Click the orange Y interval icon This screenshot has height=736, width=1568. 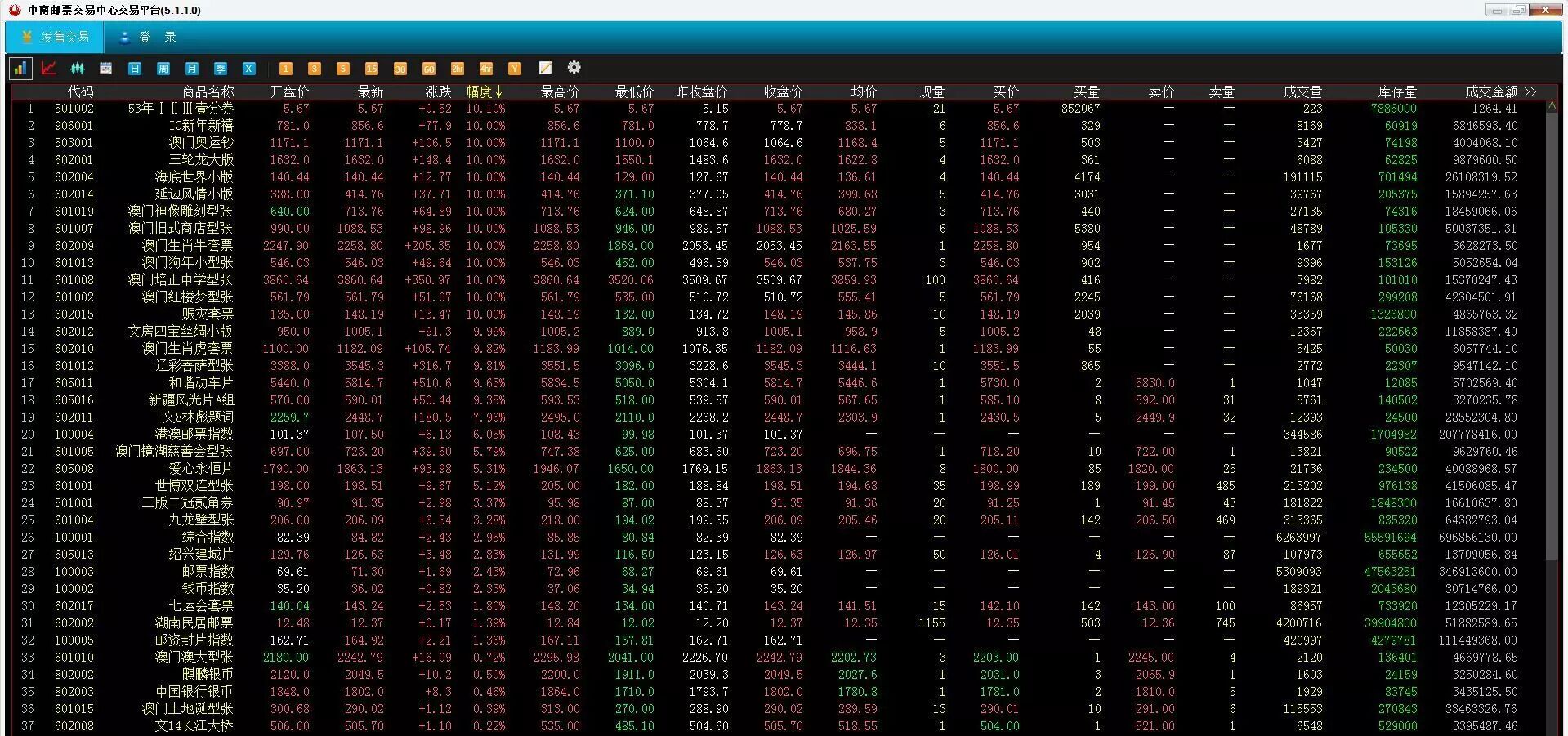(x=515, y=69)
